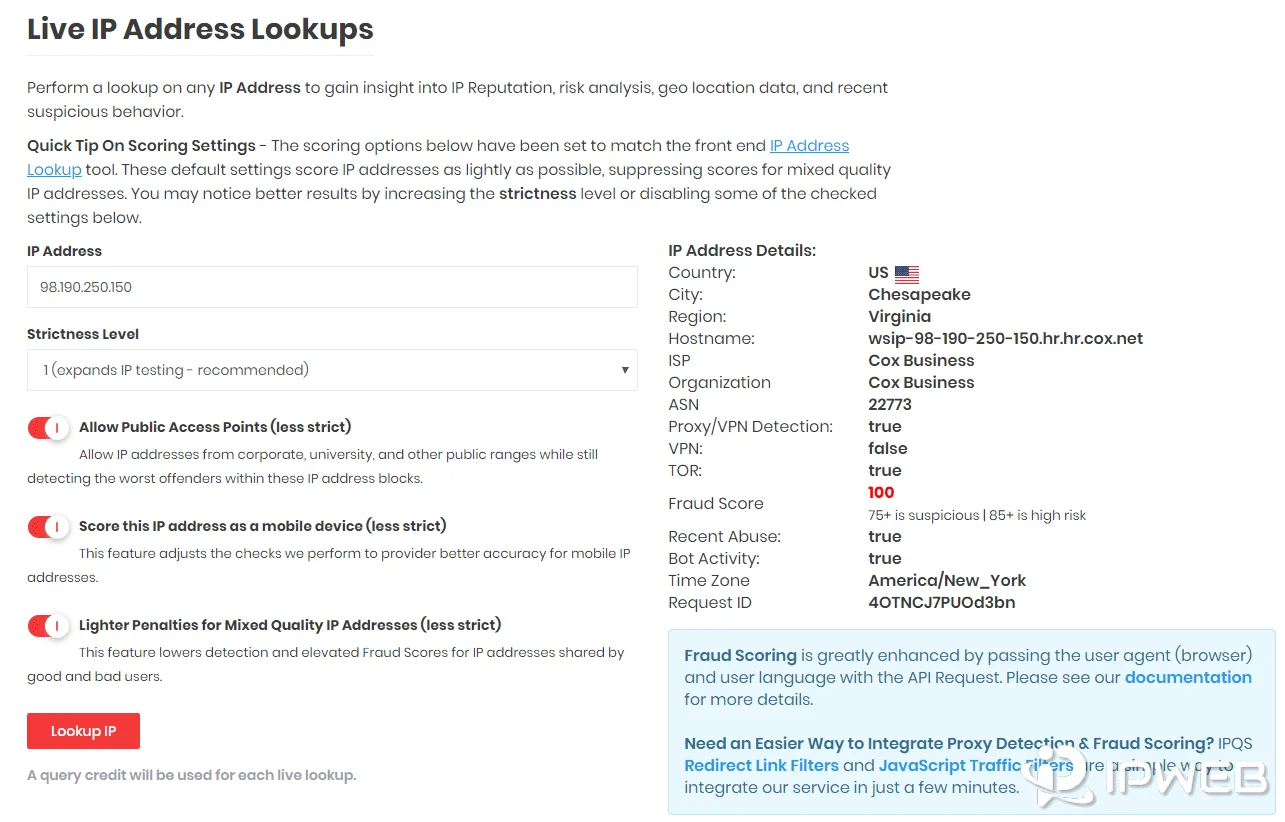Disable Lighter Penalties for Mixed Quality switch
1285x822 pixels.
point(47,626)
